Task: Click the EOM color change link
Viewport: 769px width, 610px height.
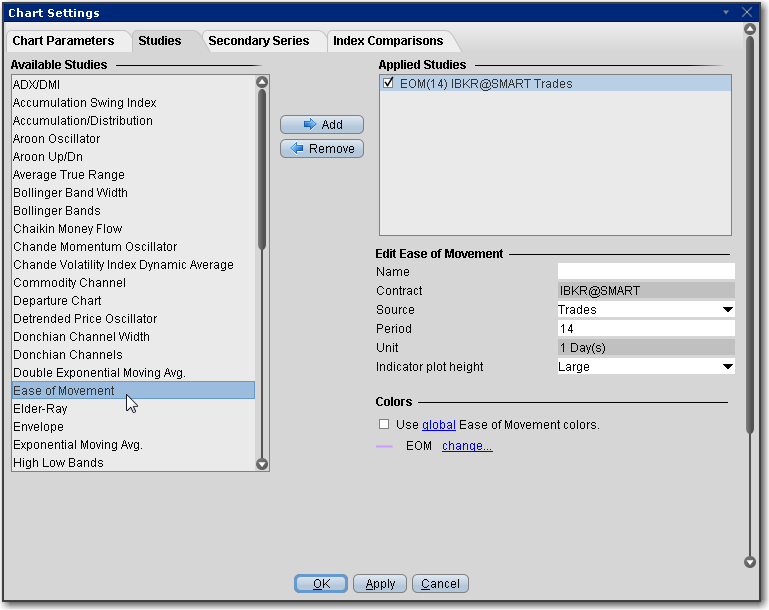Action: coord(467,446)
